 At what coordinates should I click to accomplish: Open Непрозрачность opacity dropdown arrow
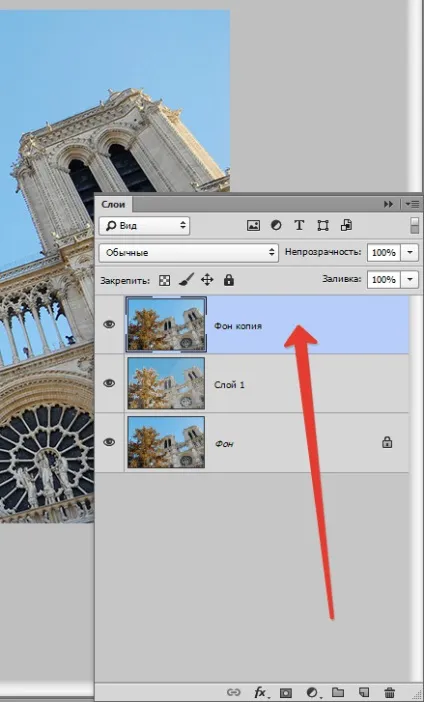coord(410,253)
